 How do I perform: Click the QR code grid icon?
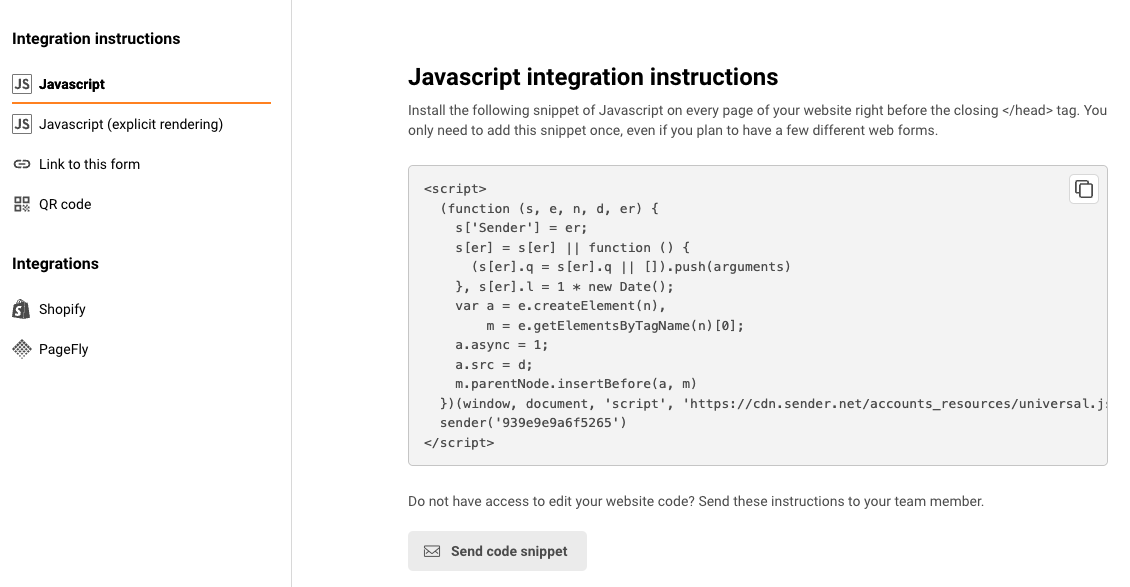click(21, 204)
